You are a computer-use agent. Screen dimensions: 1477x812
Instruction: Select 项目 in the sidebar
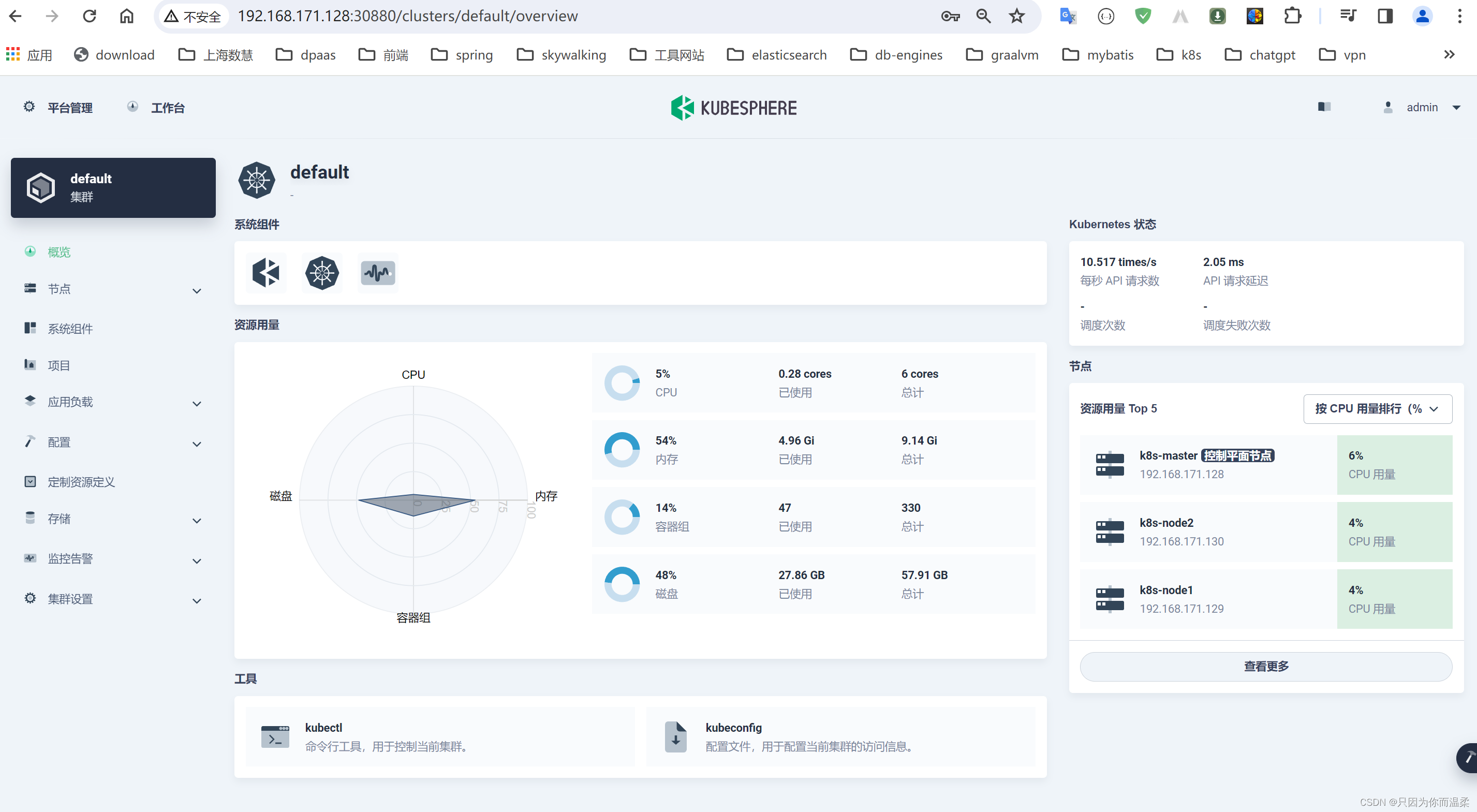(x=58, y=365)
